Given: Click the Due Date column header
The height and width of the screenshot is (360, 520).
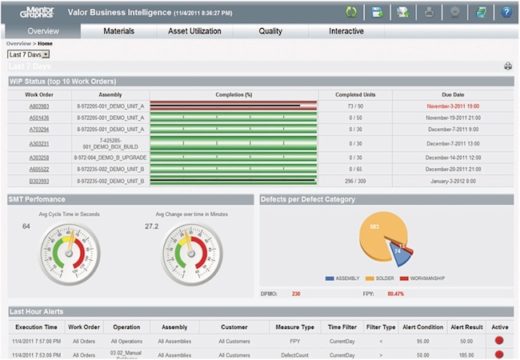Looking at the screenshot, I should [x=453, y=95].
